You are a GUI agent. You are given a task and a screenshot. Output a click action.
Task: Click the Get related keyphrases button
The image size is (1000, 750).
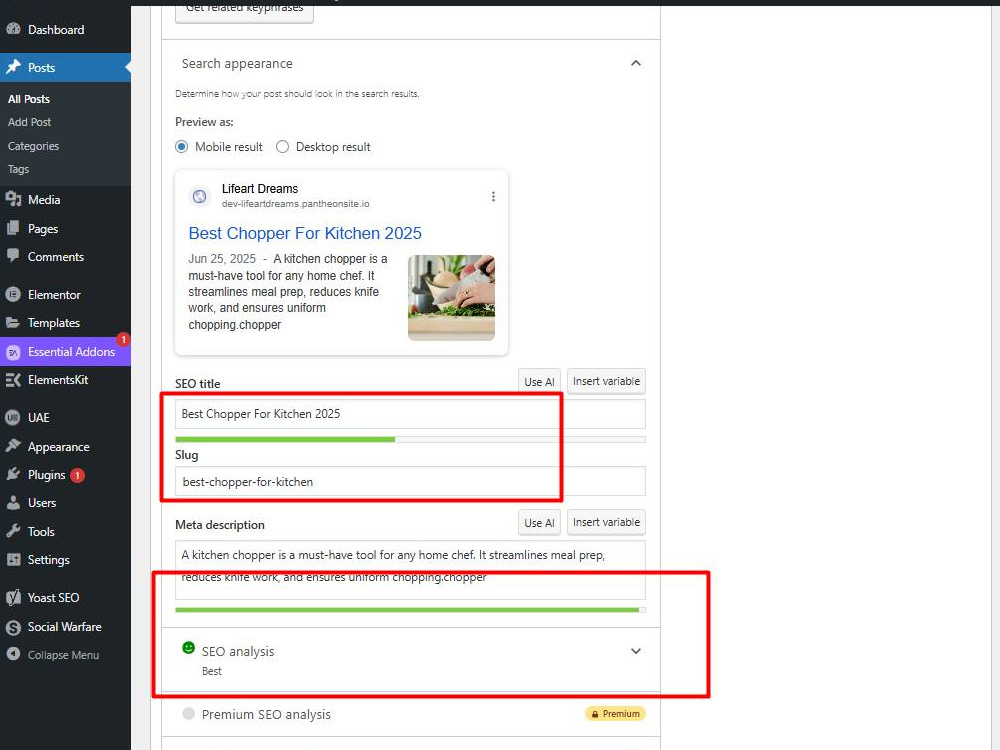[244, 12]
